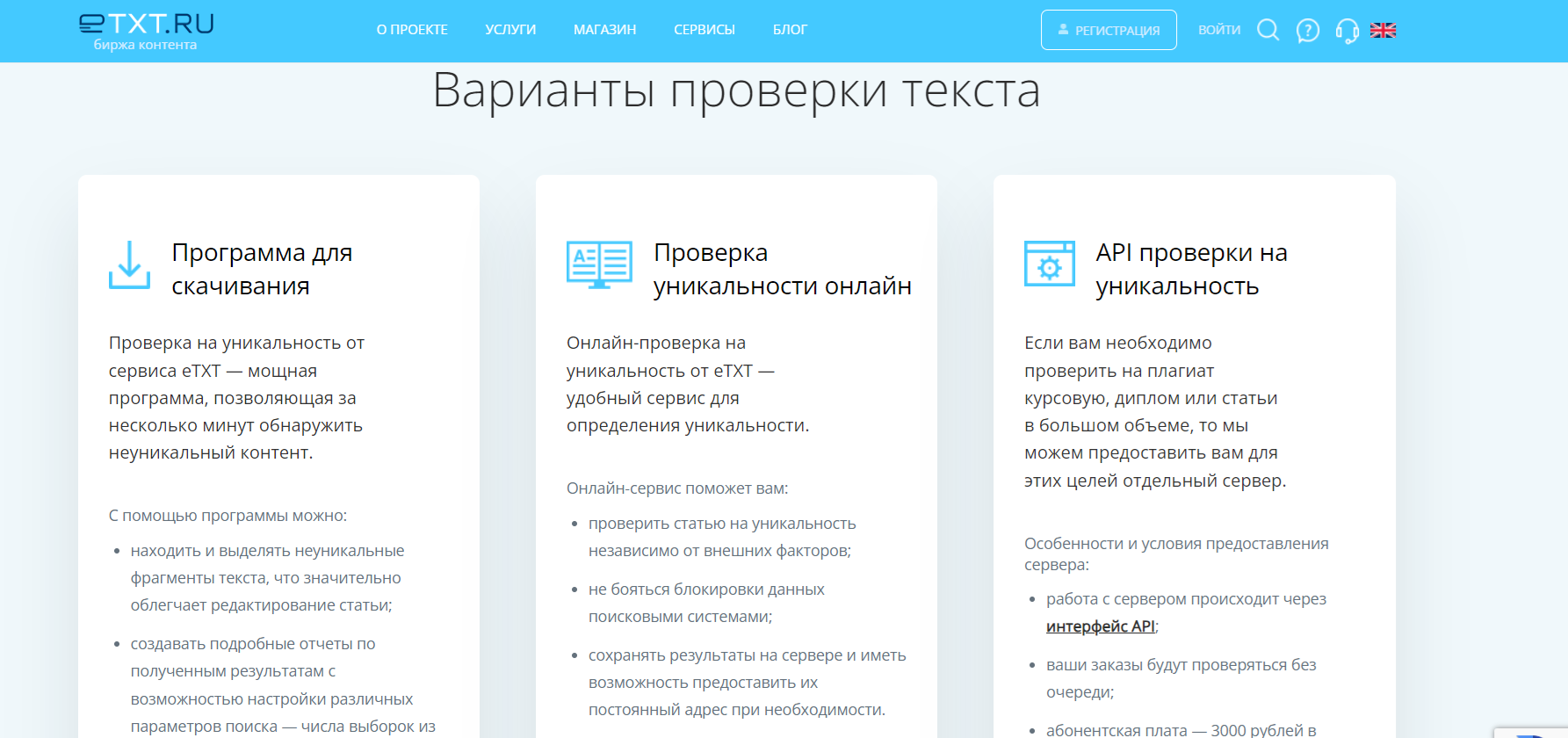
Task: Click paragraph Проверка на уникальность от сервиса eTXT
Action: pos(236,398)
